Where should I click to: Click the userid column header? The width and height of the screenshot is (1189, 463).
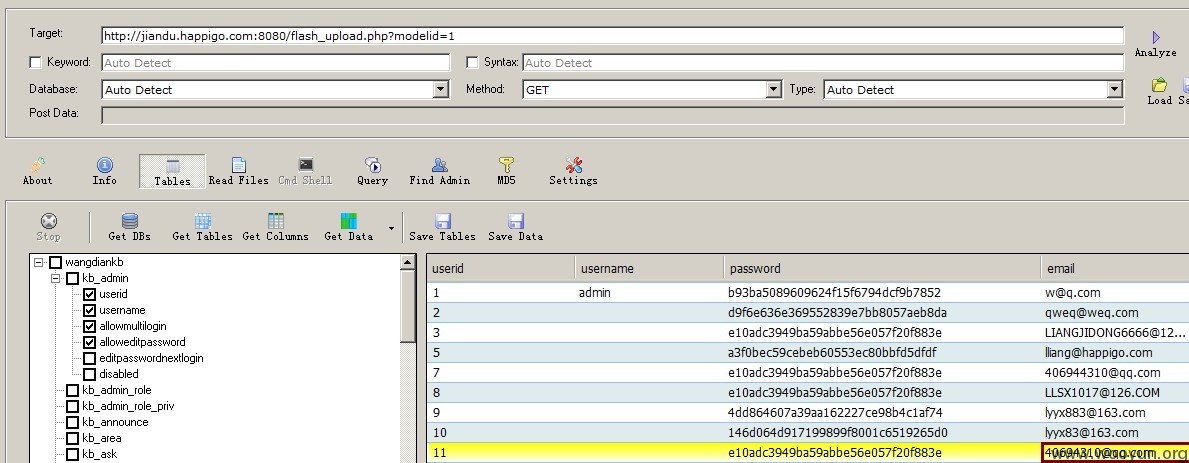pyautogui.click(x=501, y=268)
